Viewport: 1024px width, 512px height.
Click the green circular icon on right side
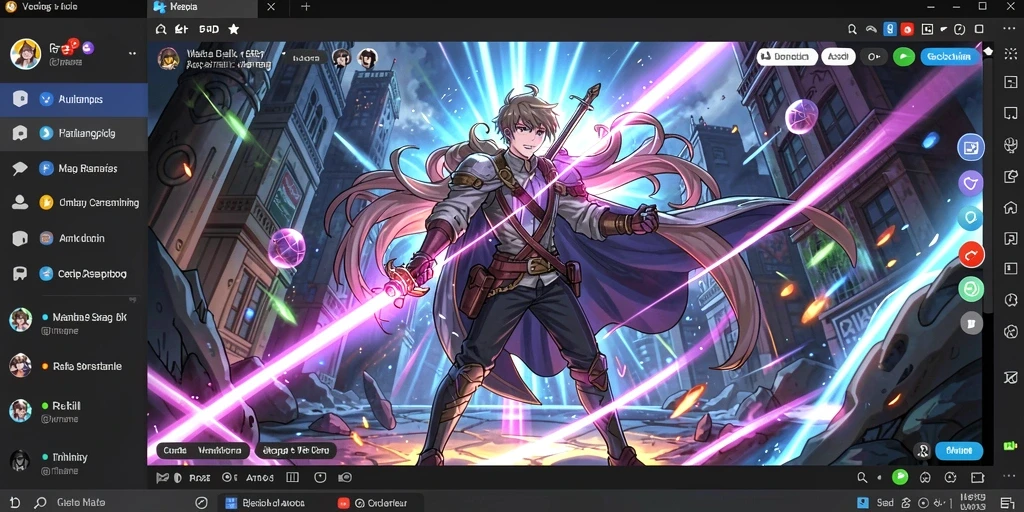(x=970, y=288)
